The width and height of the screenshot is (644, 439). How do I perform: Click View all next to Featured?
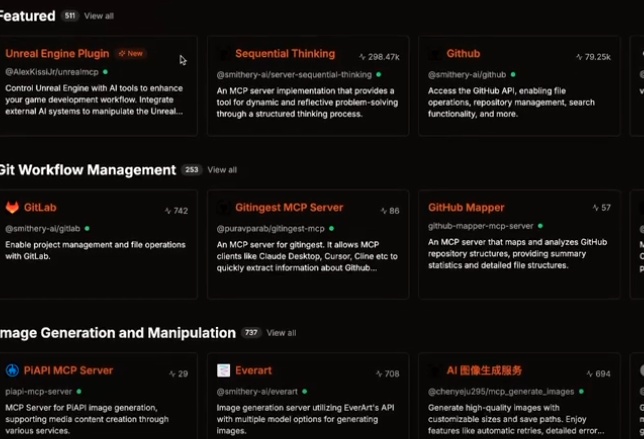pyautogui.click(x=99, y=16)
